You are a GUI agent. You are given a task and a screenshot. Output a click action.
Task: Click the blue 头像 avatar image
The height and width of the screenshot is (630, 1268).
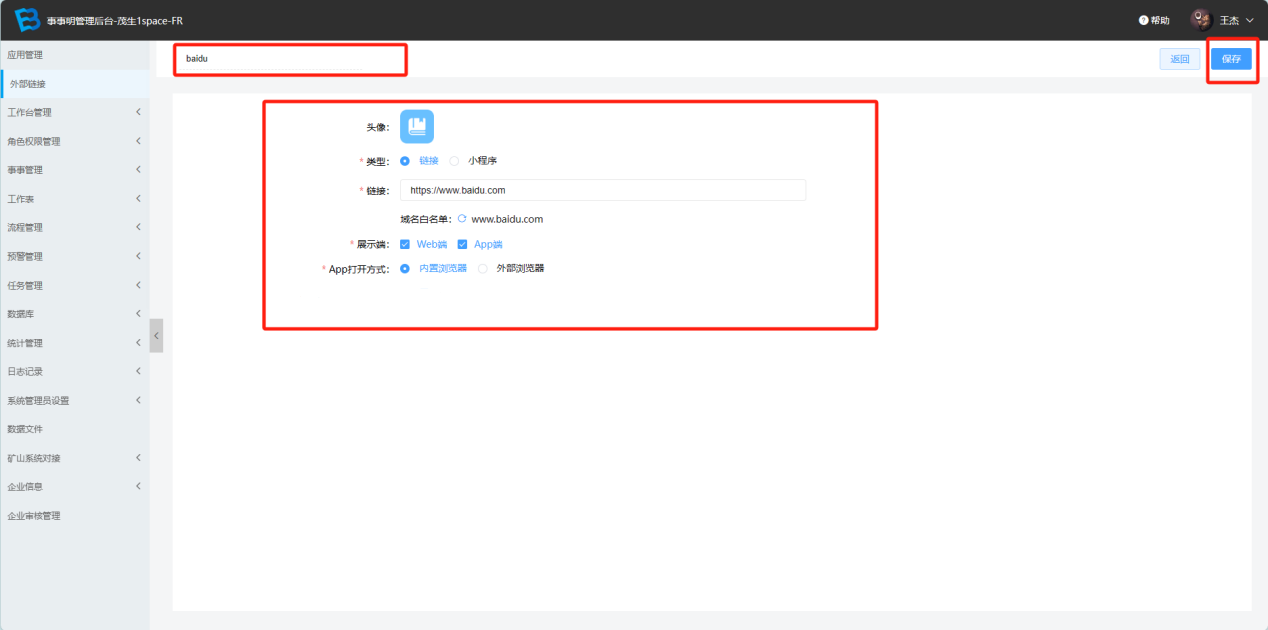[x=417, y=127]
